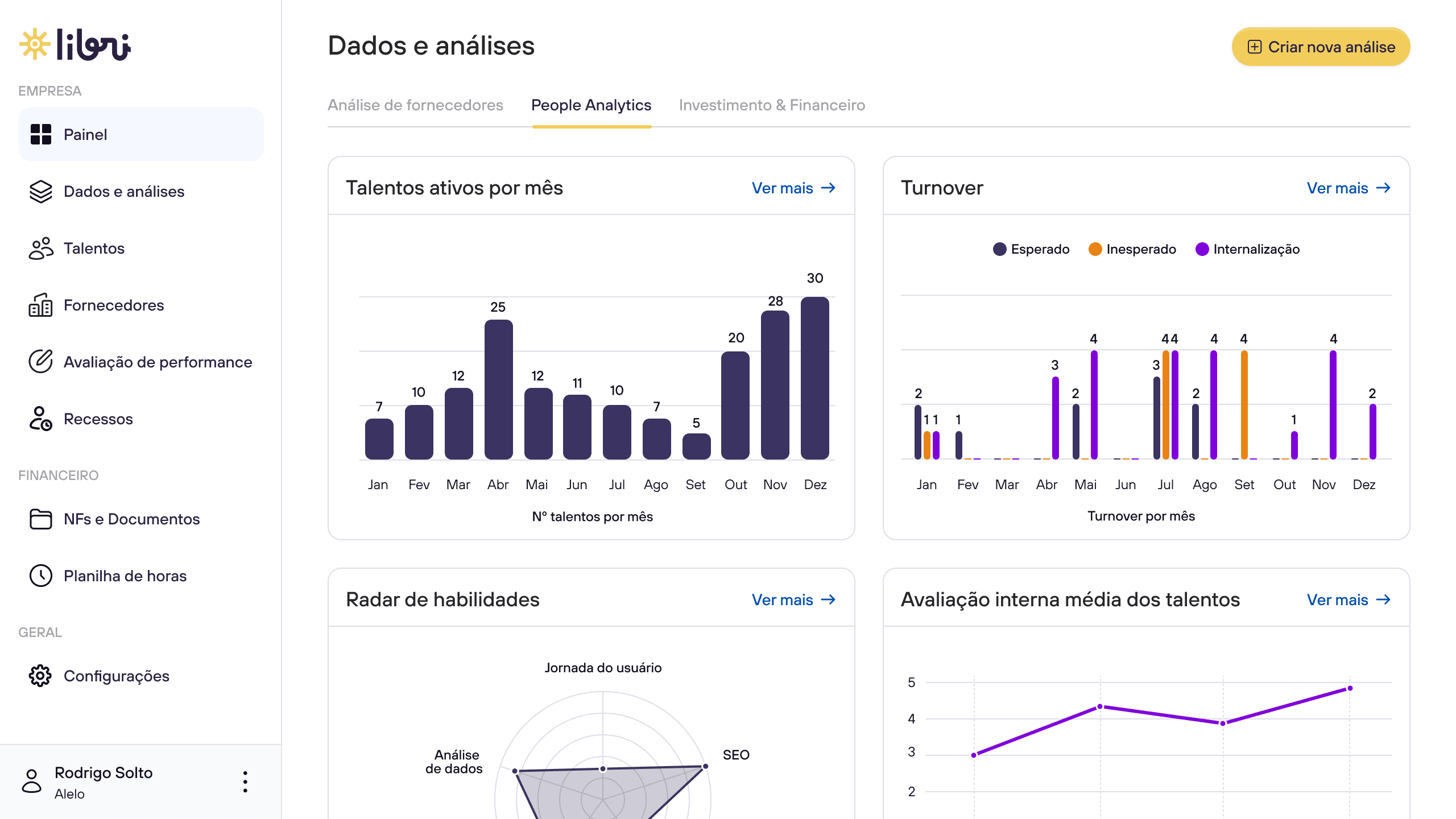1456x819 pixels.
Task: Click the libri logo
Action: pyautogui.click(x=75, y=44)
